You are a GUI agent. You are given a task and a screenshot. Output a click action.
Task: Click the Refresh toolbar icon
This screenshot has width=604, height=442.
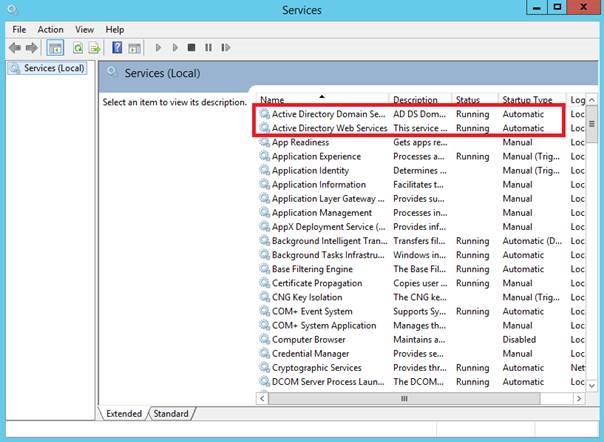pyautogui.click(x=78, y=48)
